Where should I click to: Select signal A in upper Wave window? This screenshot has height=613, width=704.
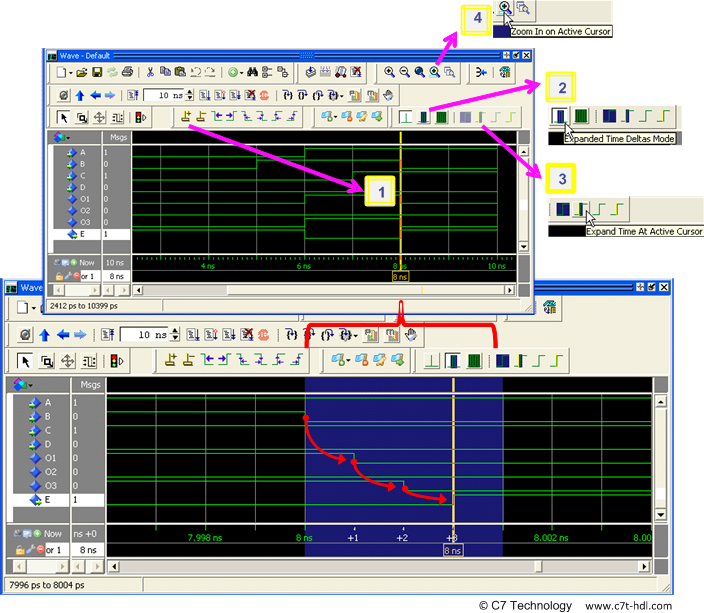pyautogui.click(x=77, y=152)
